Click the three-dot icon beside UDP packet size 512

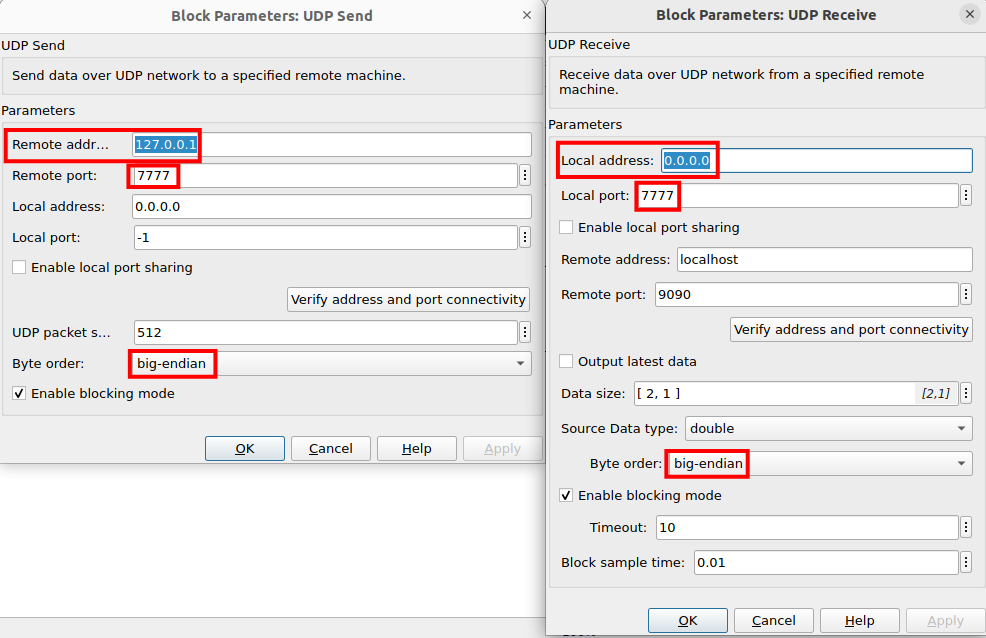(x=525, y=332)
